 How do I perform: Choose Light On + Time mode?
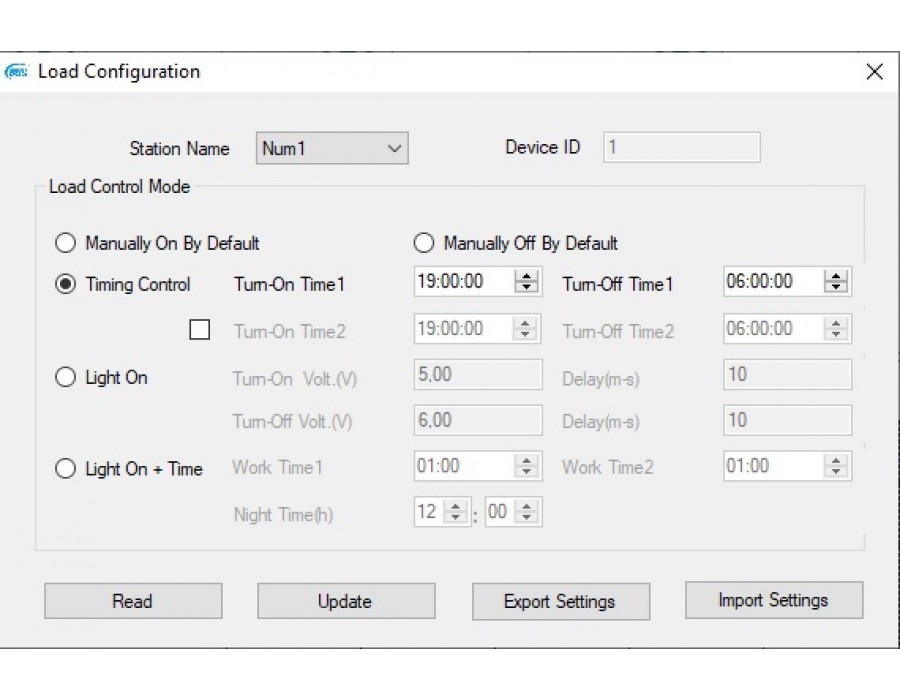click(x=66, y=469)
